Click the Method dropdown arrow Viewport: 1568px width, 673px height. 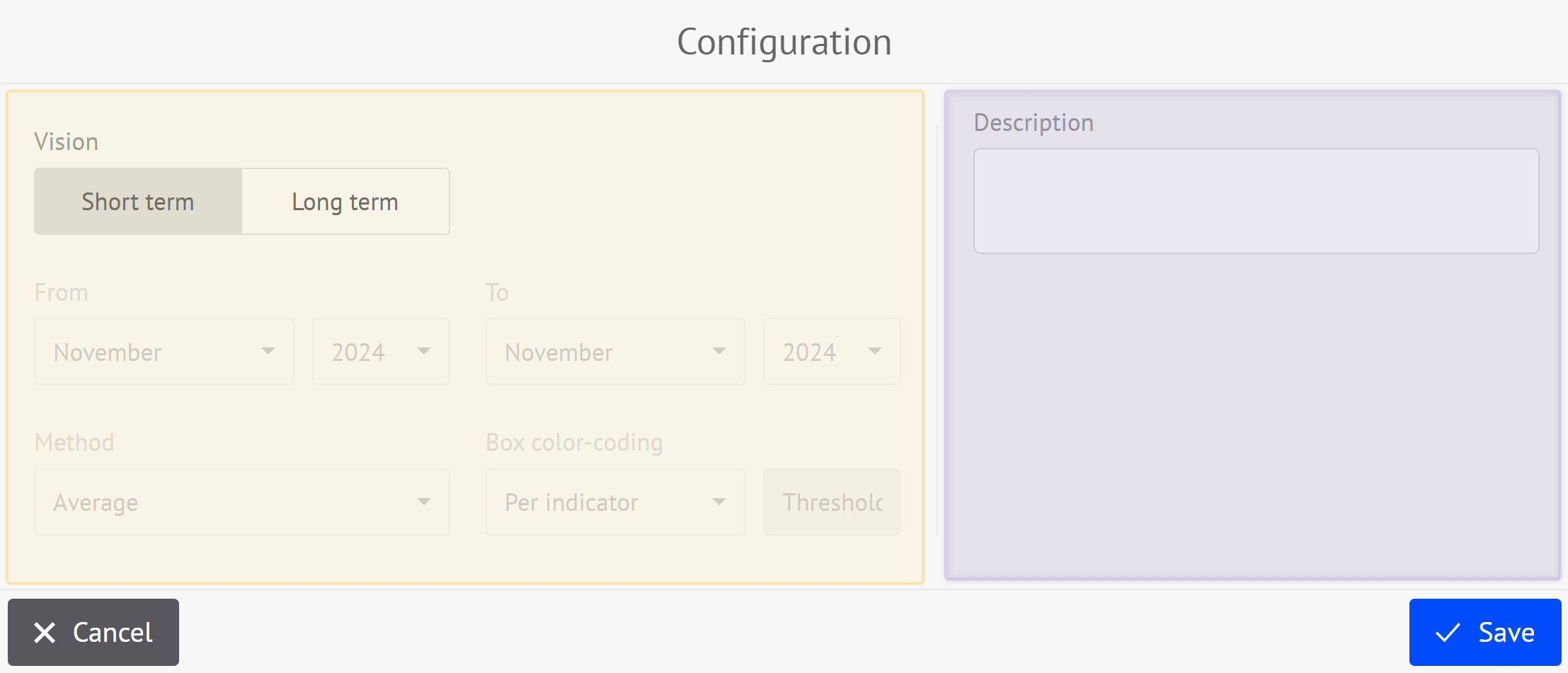click(424, 502)
